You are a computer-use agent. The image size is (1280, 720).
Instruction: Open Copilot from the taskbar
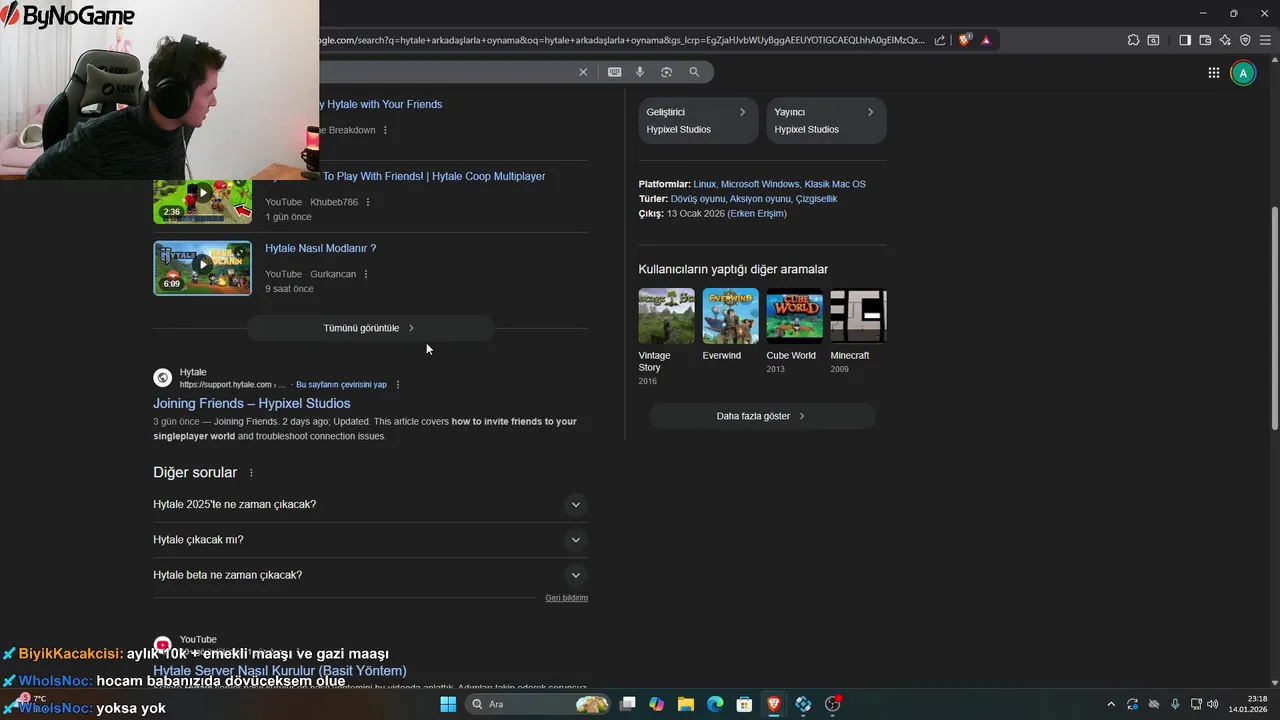[x=656, y=704]
